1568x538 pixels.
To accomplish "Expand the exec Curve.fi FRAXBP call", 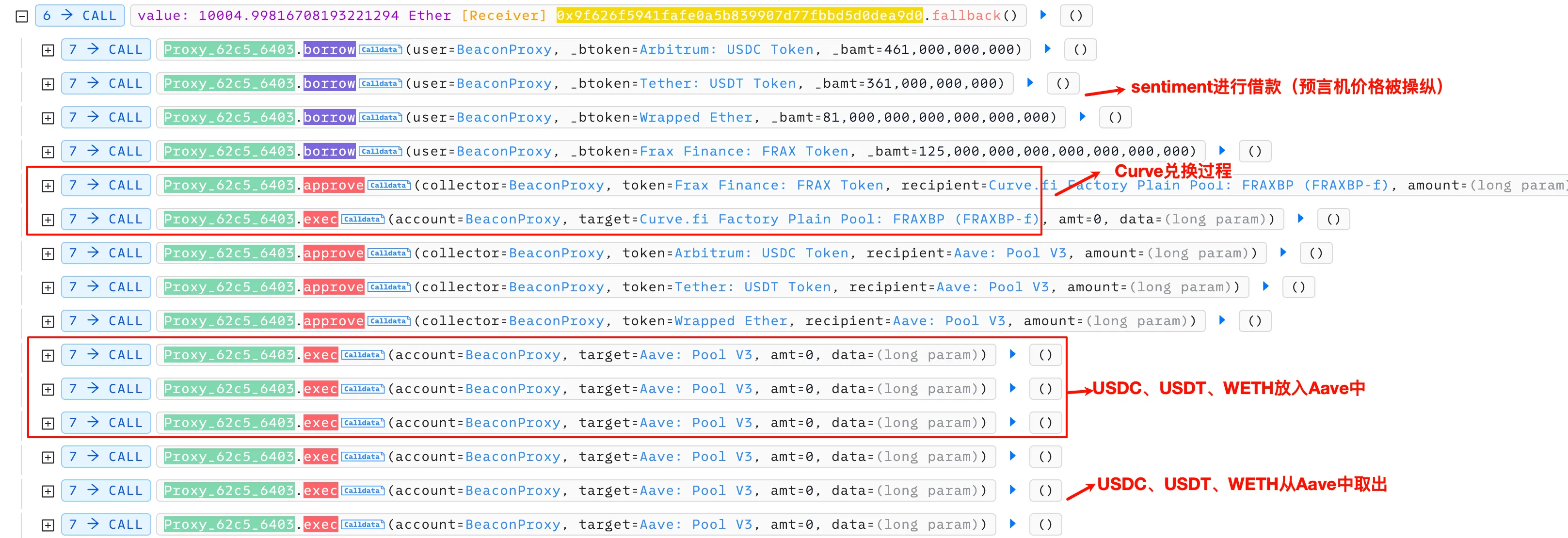I will point(48,220).
